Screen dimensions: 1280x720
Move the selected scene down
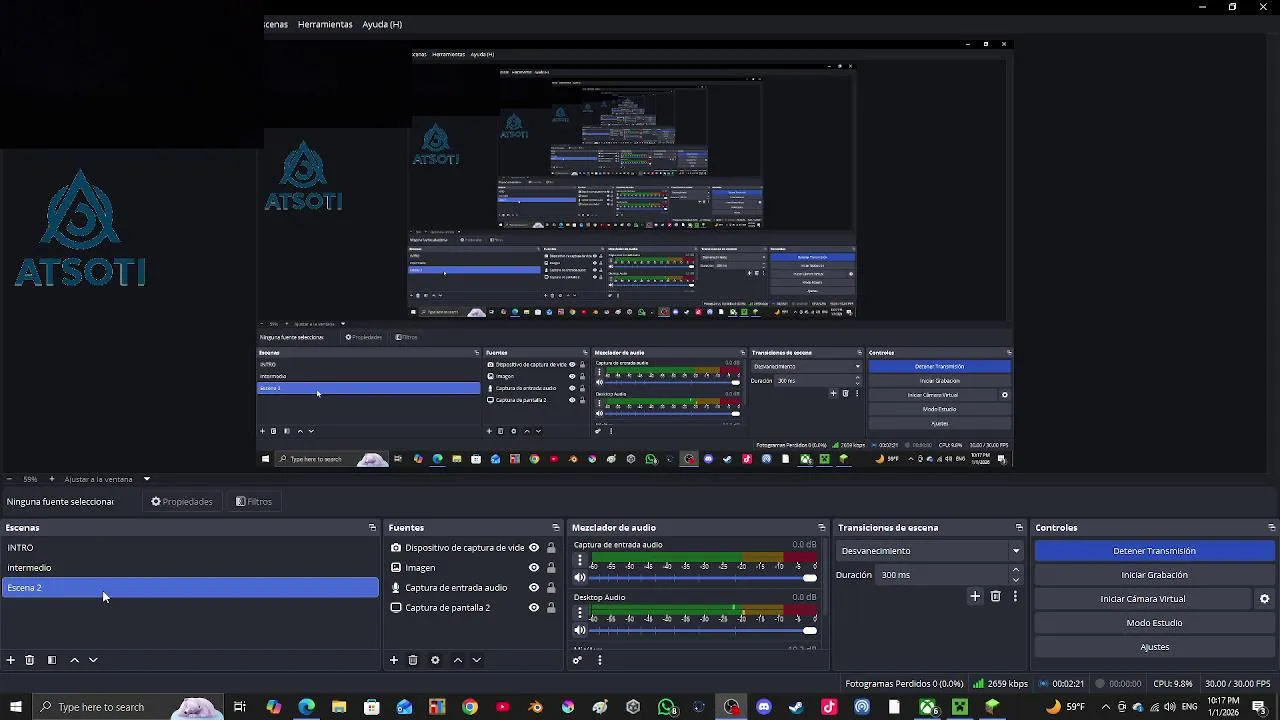point(93,660)
